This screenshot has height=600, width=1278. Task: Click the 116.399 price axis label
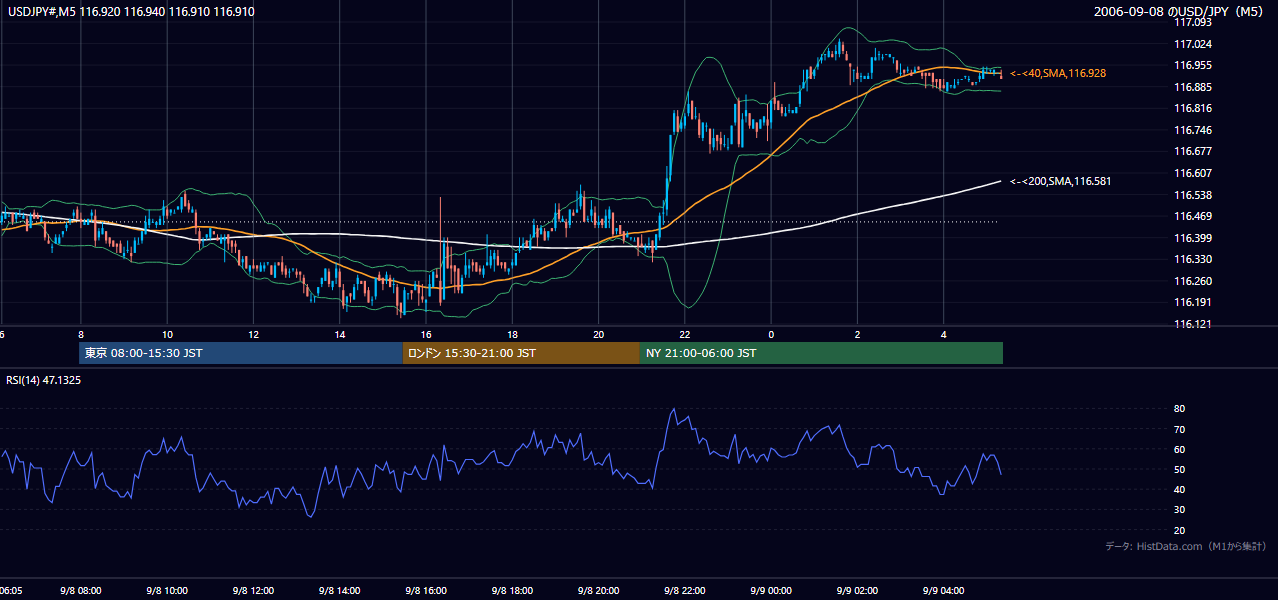(1194, 238)
